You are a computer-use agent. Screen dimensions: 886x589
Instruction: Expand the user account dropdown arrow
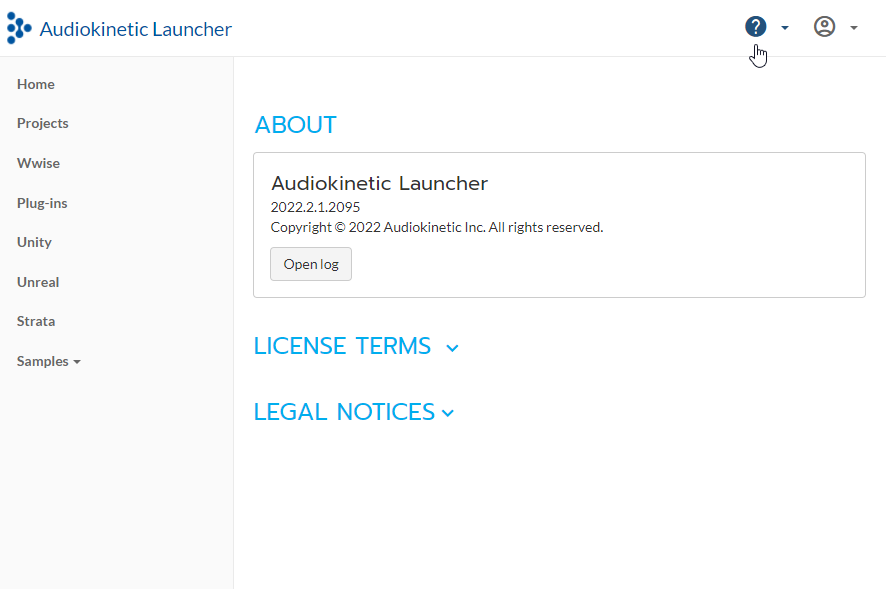854,28
